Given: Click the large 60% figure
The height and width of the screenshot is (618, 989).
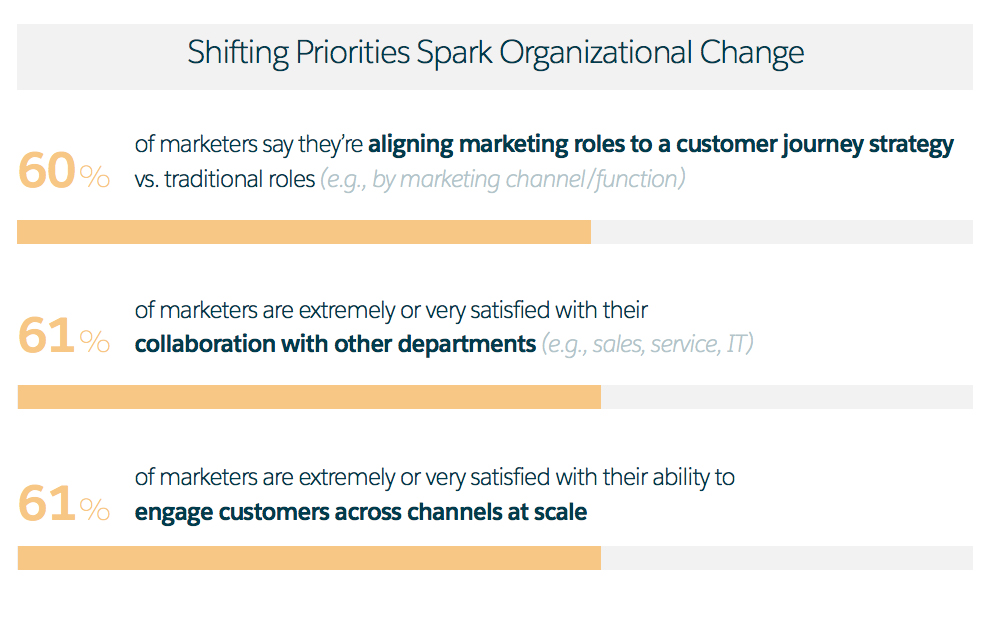Looking at the screenshot, I should (x=64, y=172).
